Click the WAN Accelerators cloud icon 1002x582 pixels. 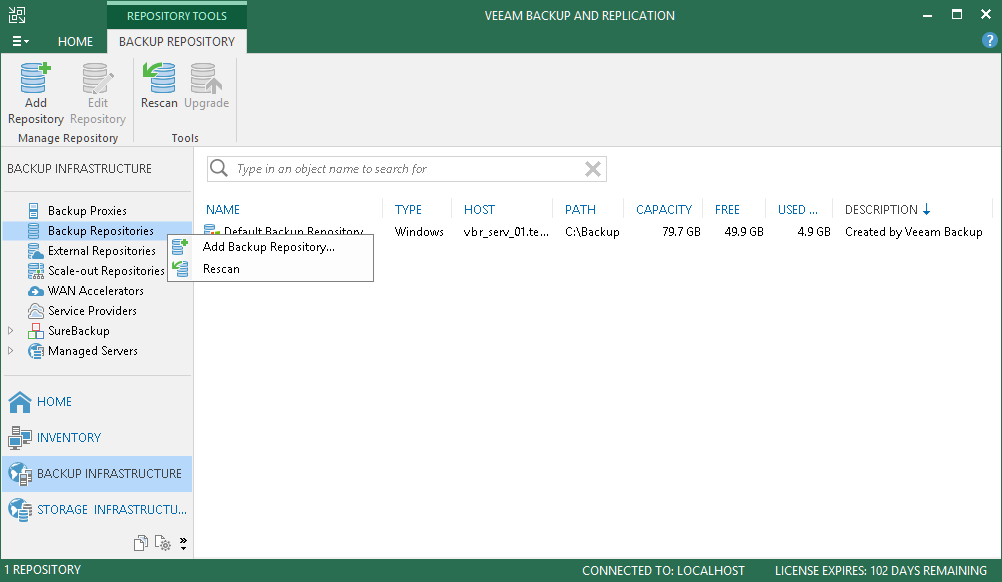(x=36, y=291)
